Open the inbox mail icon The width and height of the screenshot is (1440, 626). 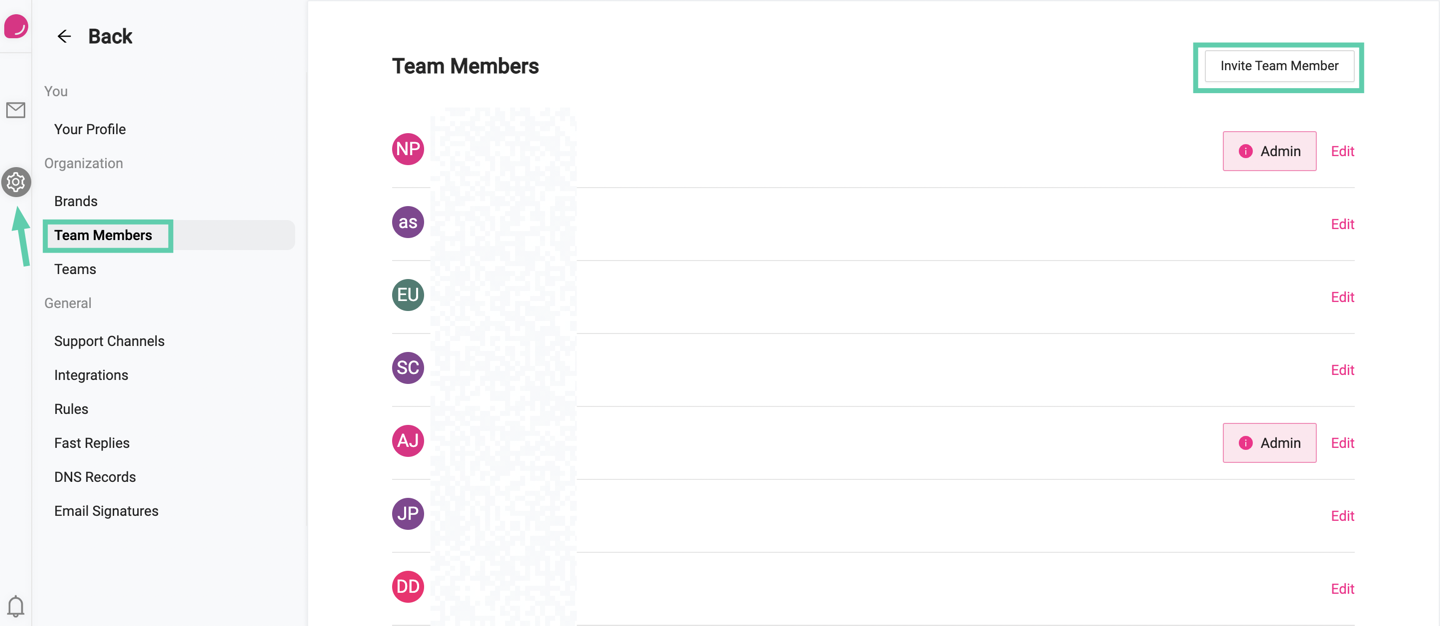[16, 111]
